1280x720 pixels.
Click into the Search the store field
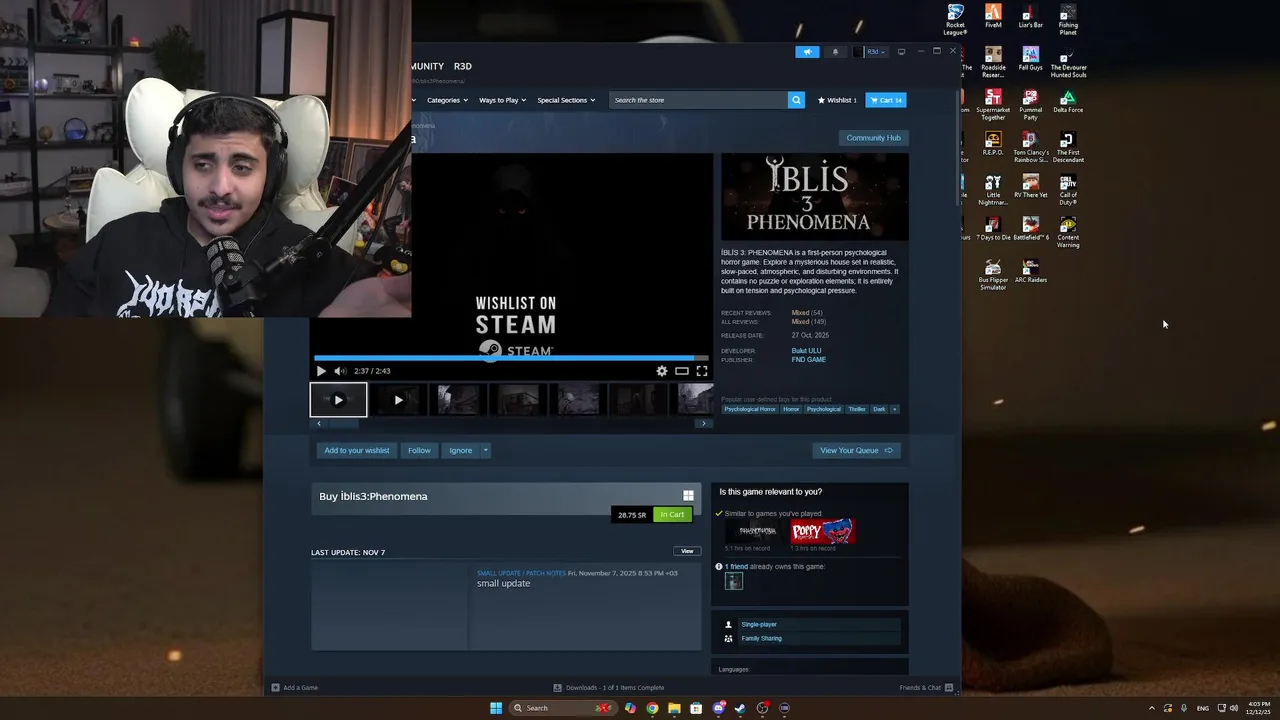[698, 100]
